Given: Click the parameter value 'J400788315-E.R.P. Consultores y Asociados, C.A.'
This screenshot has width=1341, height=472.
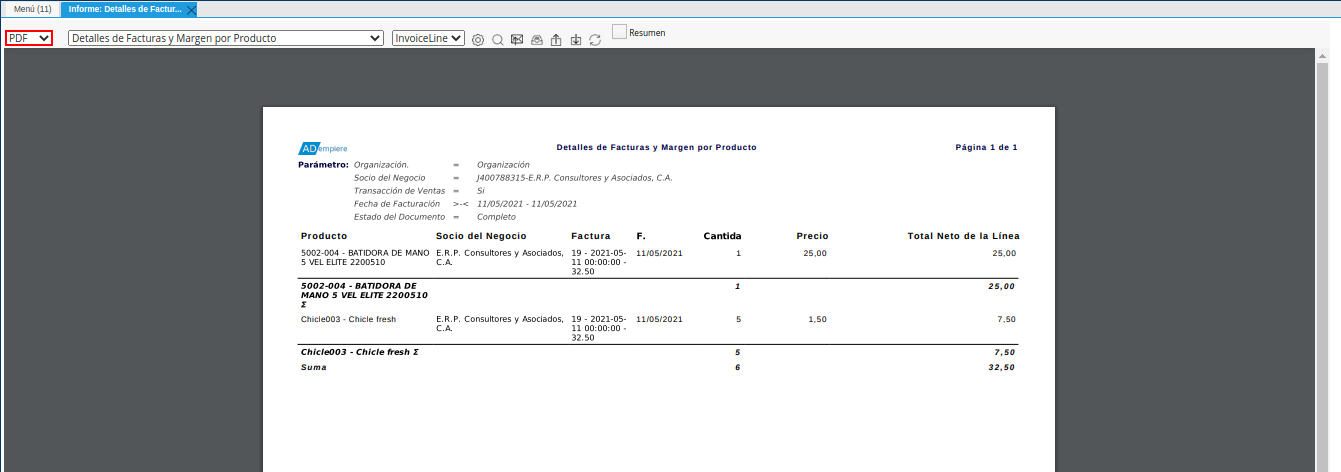Looking at the screenshot, I should (574, 177).
